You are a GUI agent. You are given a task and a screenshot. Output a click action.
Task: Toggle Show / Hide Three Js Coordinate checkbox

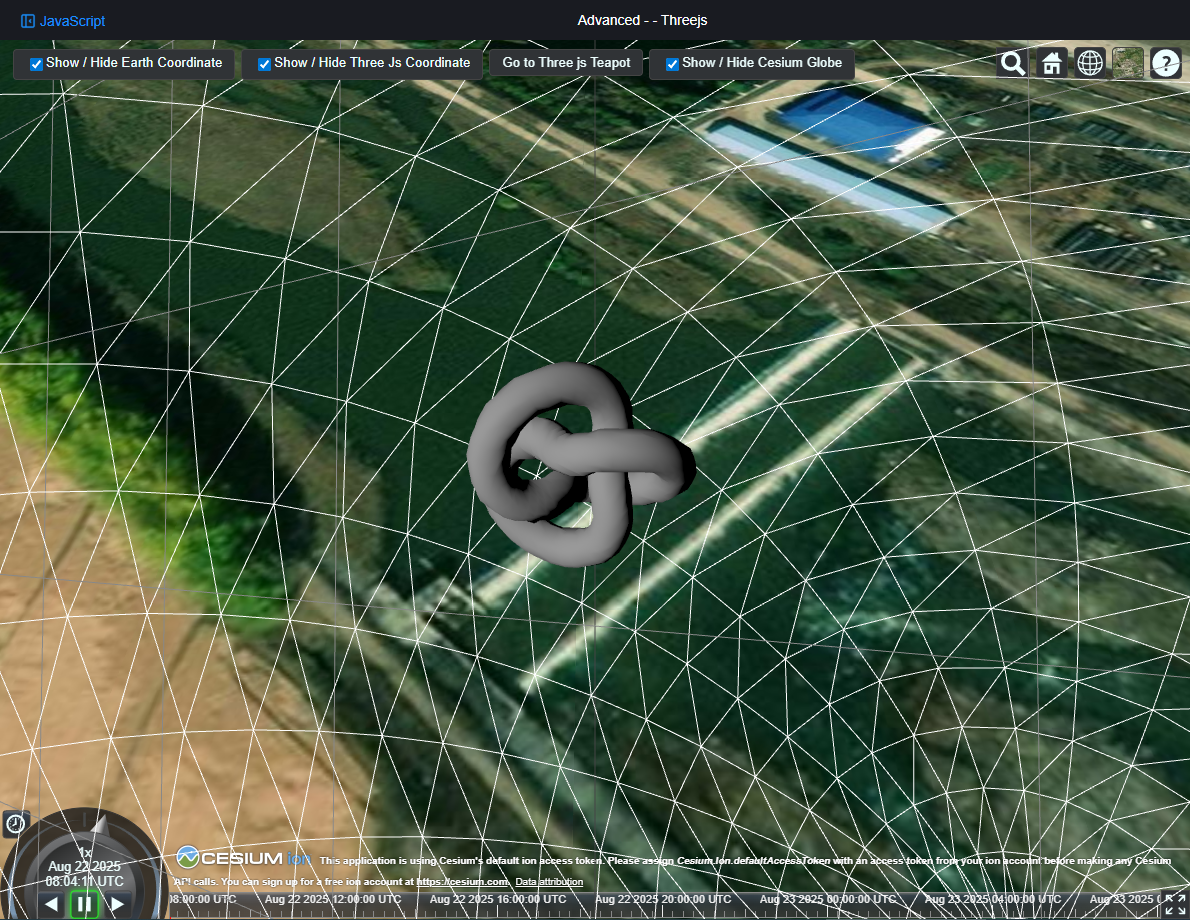[x=264, y=64]
